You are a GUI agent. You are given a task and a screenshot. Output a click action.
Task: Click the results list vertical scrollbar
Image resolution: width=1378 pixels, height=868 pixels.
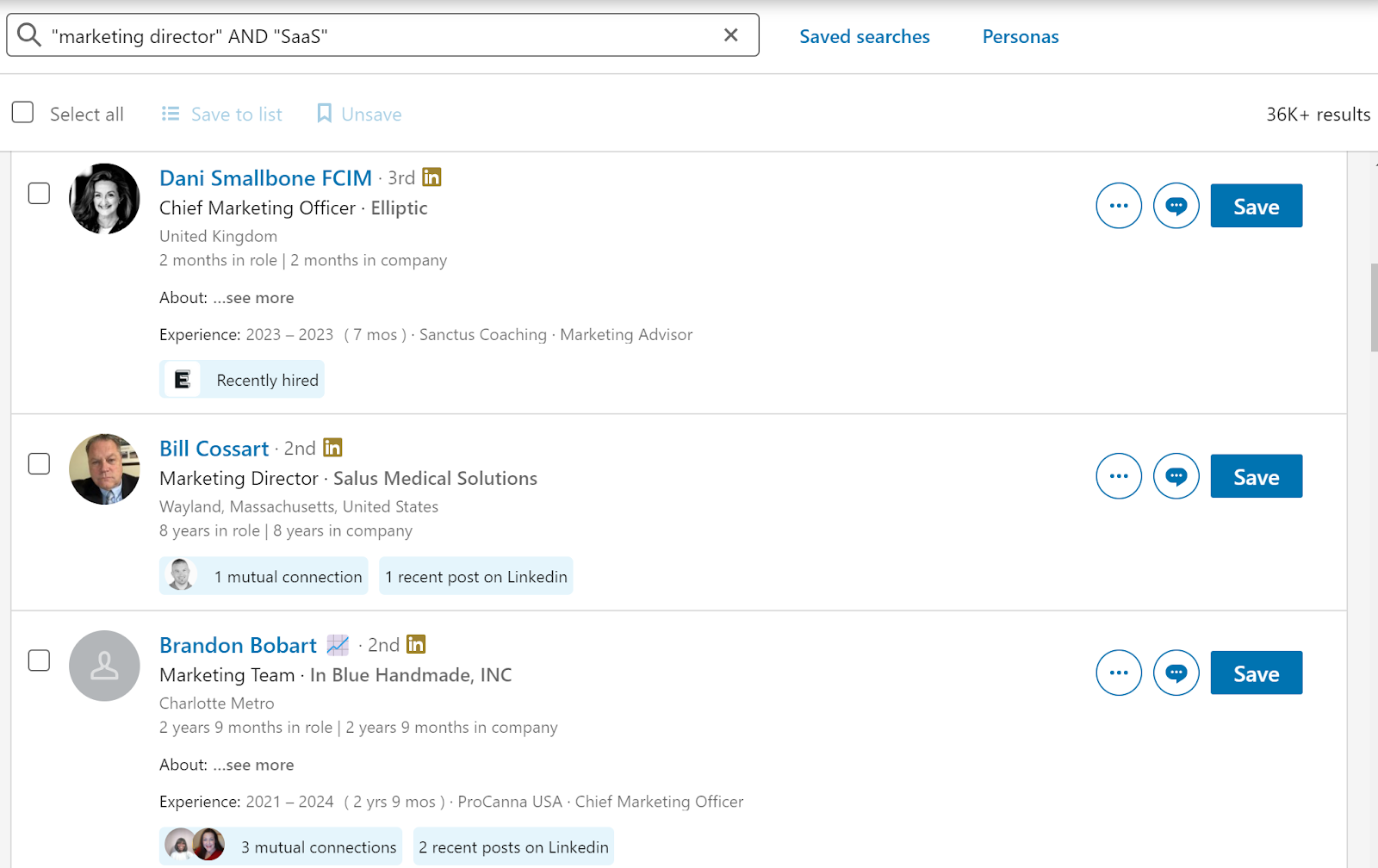1374,307
